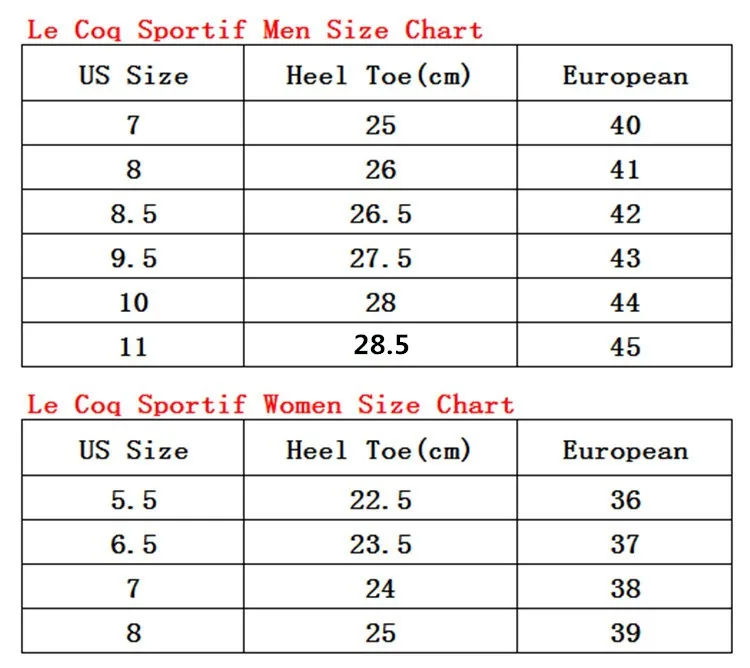Select European size 38 cell
This screenshot has width=750, height=668.
click(625, 587)
